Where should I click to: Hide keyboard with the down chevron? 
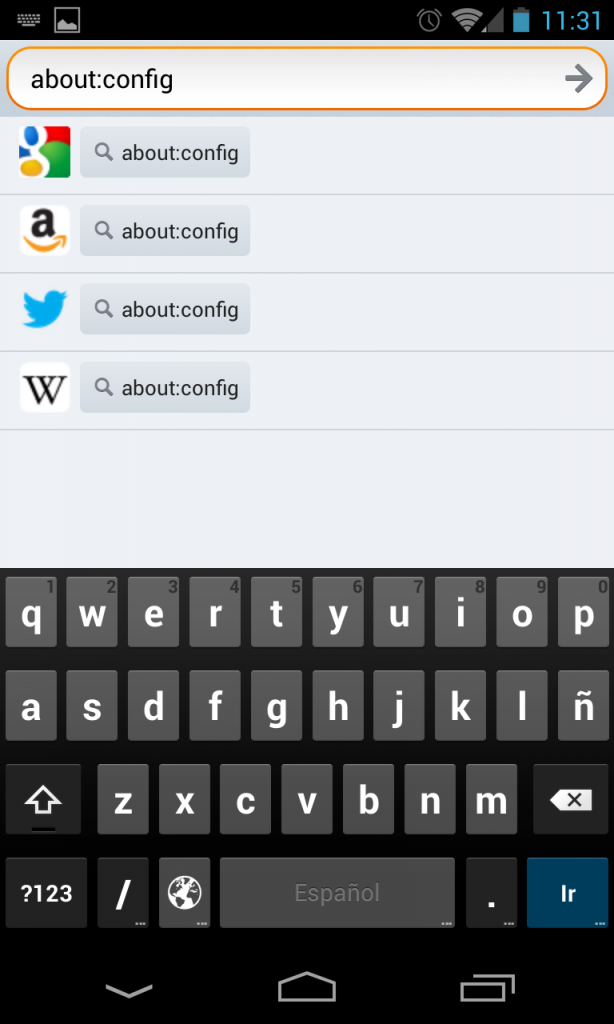coord(129,989)
